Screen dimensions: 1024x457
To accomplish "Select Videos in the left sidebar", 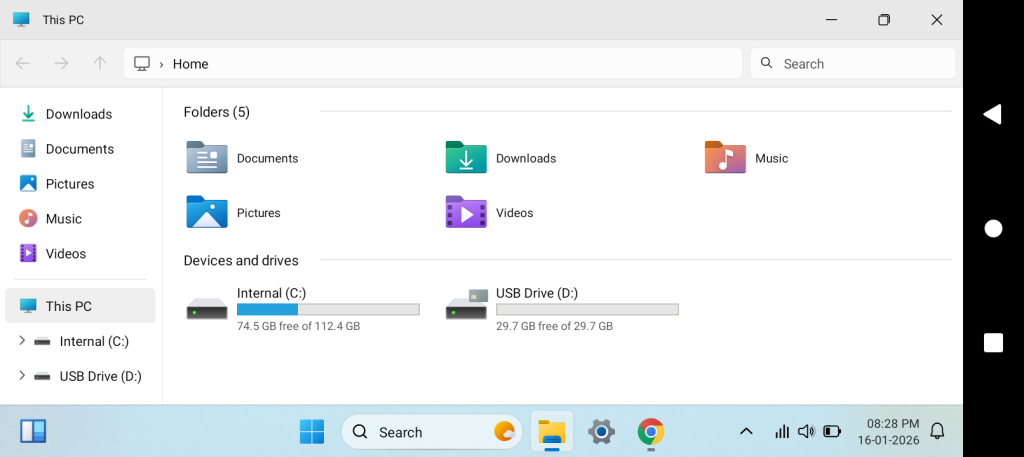I will 66,254.
